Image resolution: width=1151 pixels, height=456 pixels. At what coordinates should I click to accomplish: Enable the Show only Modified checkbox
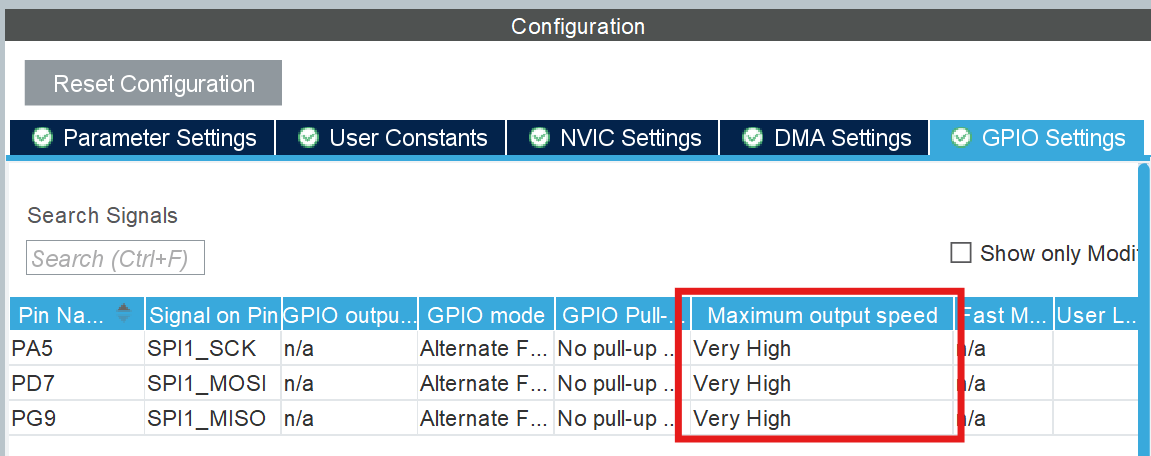[x=961, y=253]
